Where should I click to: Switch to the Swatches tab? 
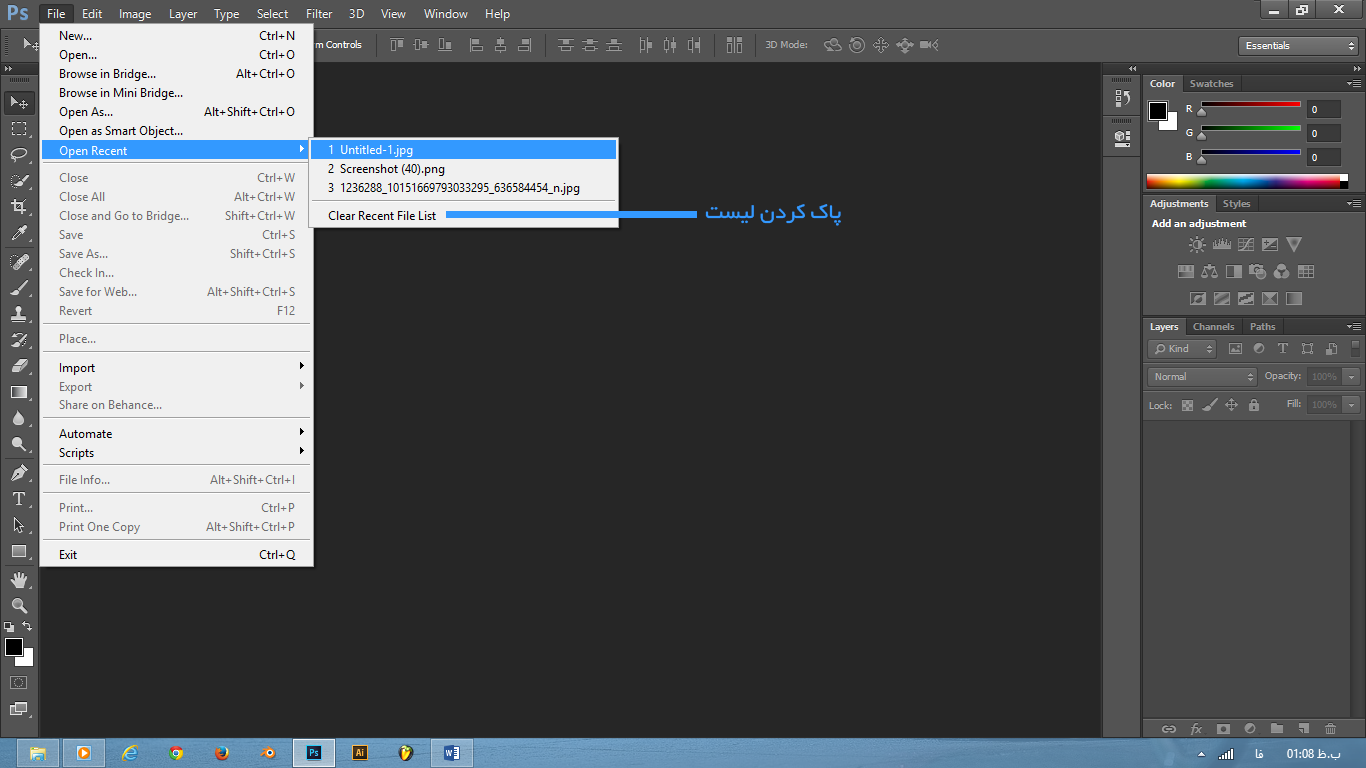1211,84
